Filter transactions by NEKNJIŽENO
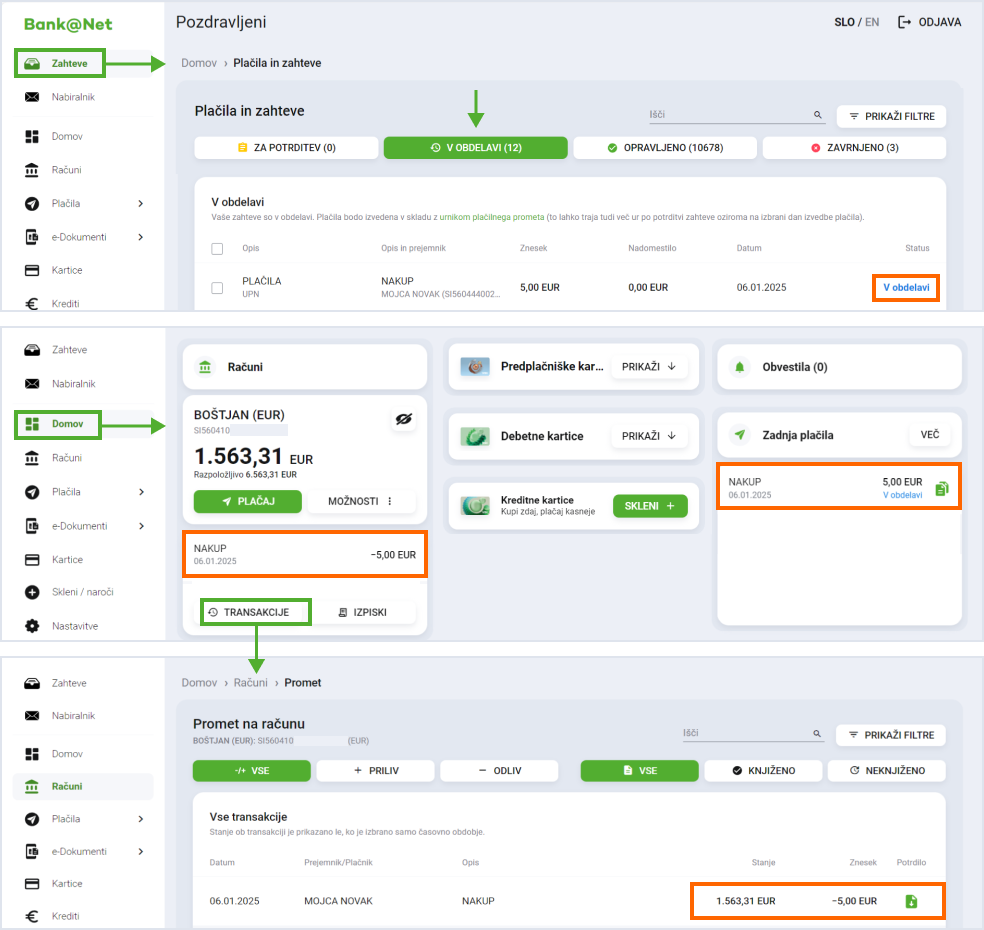 coord(886,771)
